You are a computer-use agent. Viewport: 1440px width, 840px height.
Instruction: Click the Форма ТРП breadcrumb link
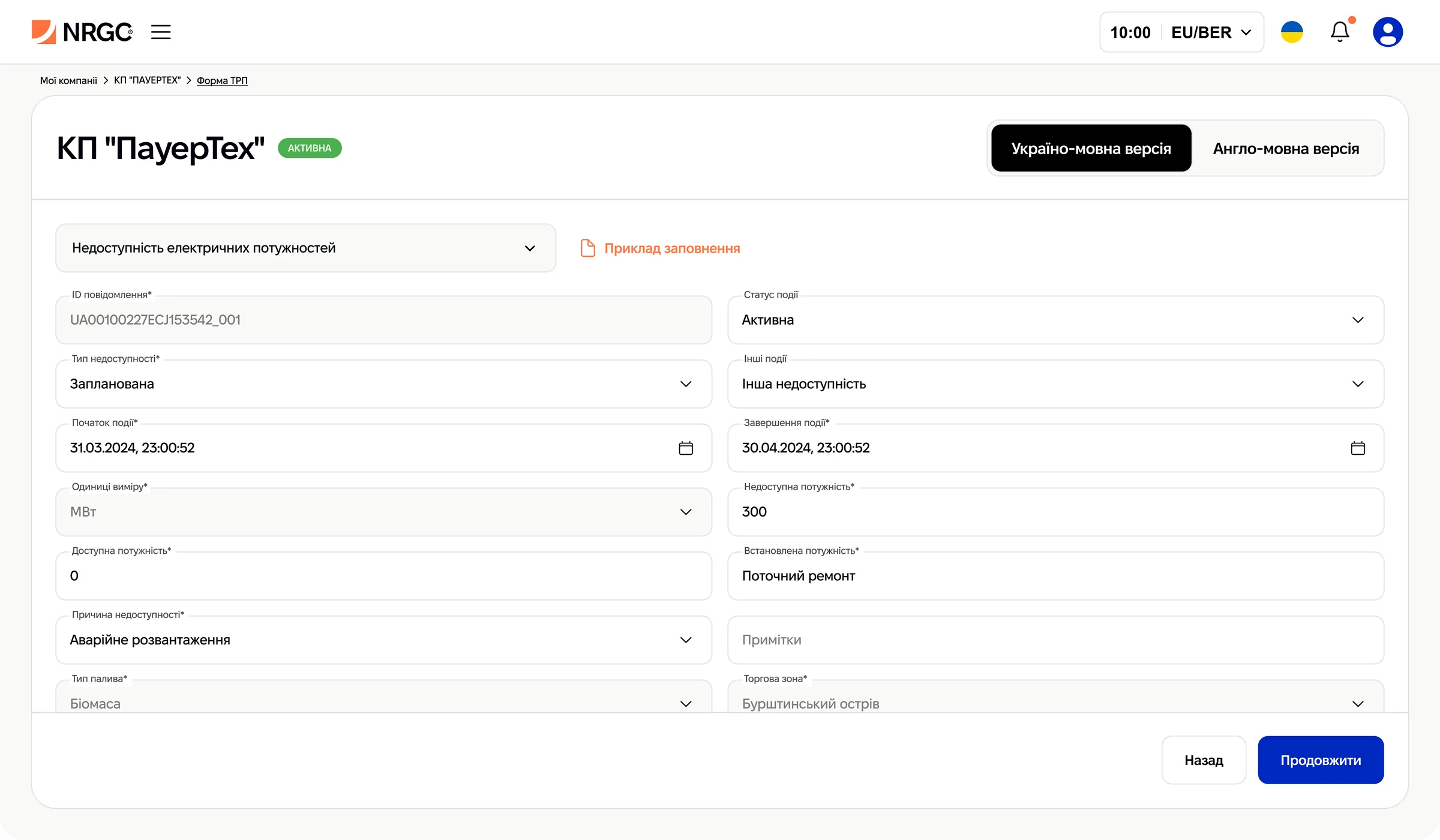coord(222,80)
